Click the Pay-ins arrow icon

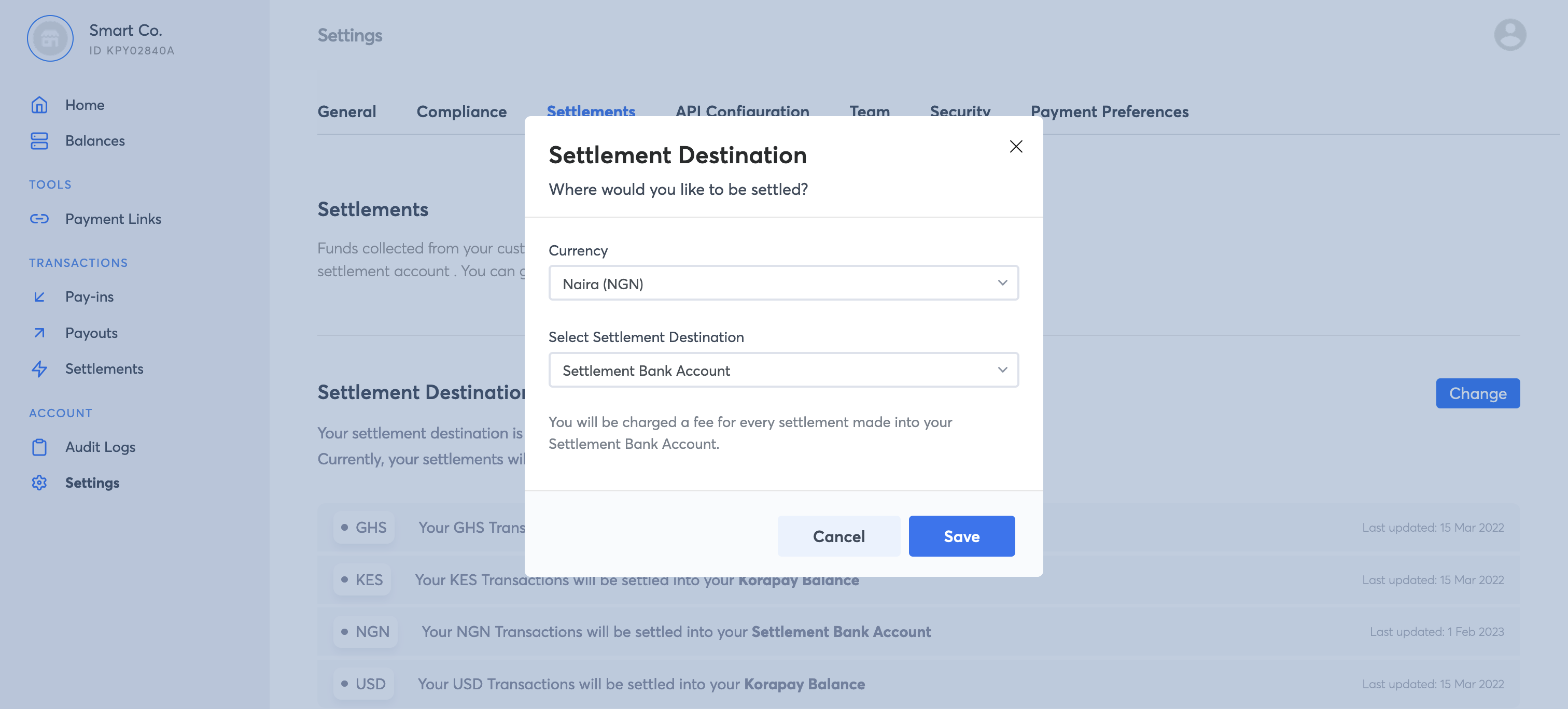pyautogui.click(x=39, y=296)
